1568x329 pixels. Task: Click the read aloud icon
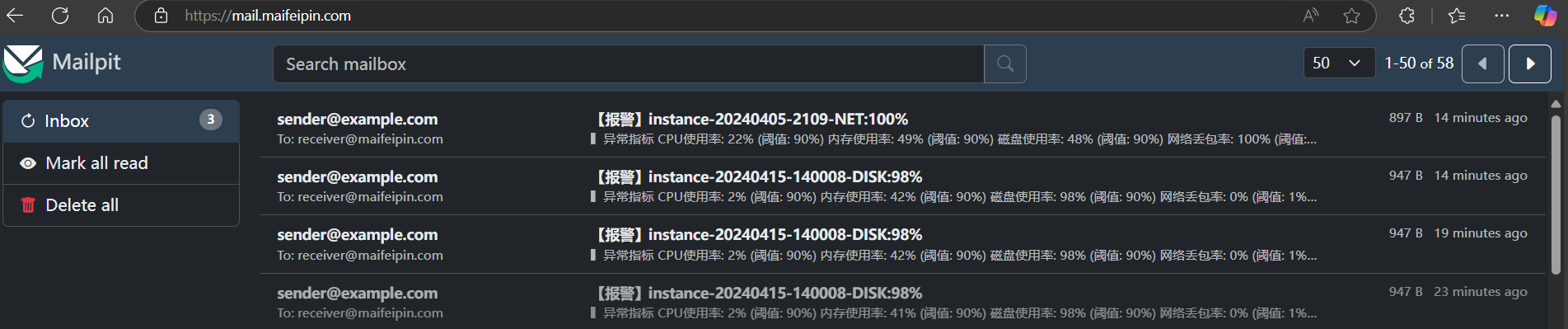click(x=1311, y=16)
